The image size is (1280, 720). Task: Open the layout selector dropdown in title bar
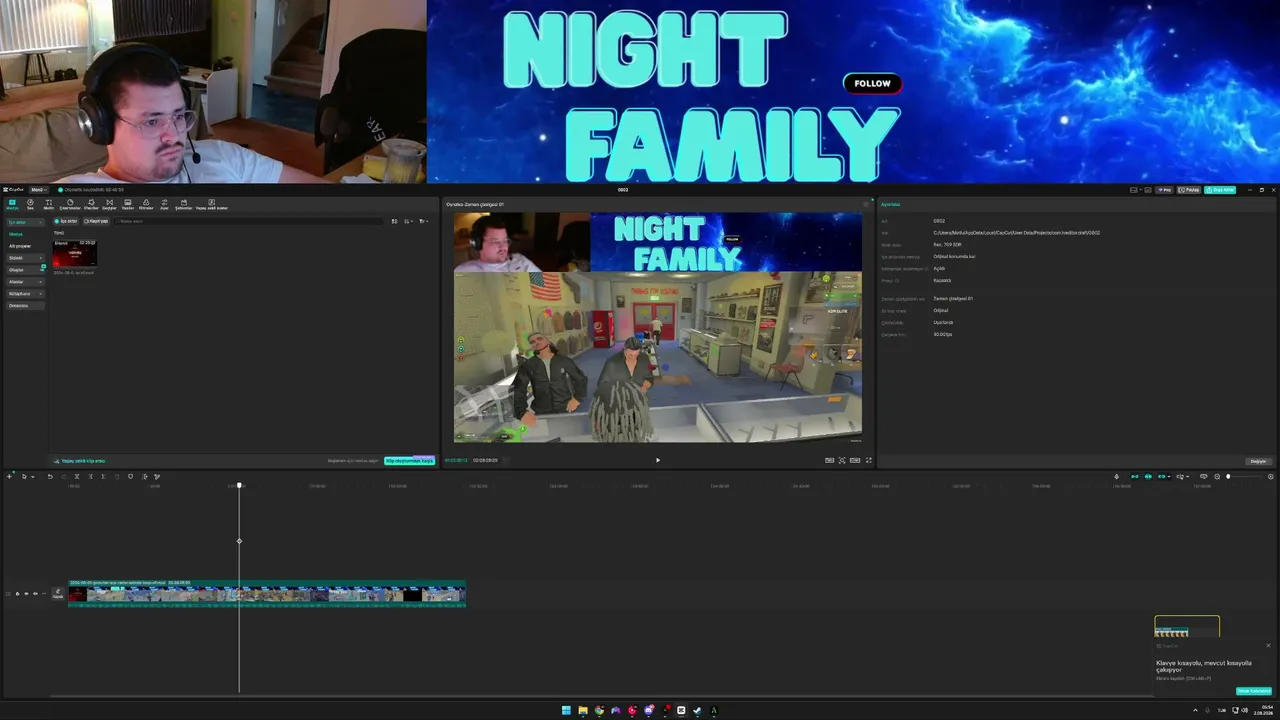[1135, 189]
